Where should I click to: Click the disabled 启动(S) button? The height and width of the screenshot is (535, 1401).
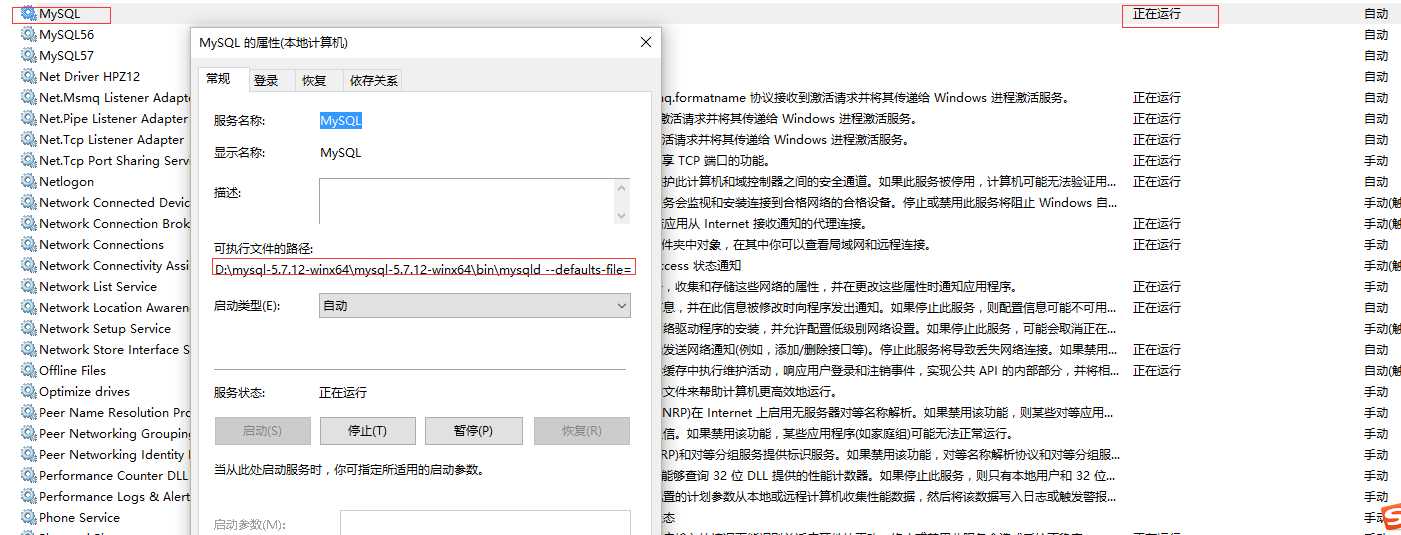(x=262, y=431)
